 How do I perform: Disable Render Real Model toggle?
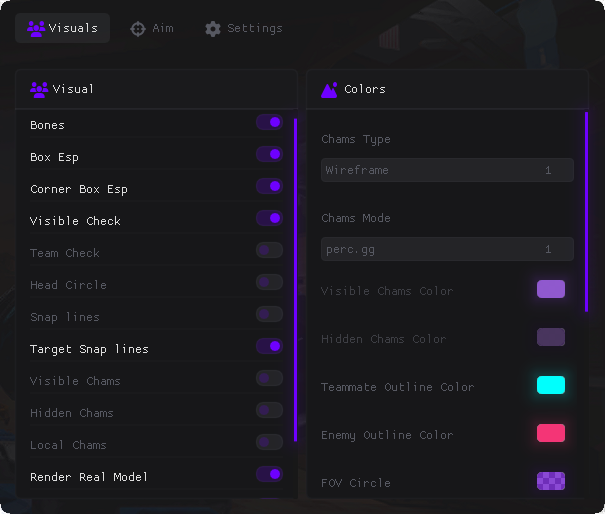point(269,474)
